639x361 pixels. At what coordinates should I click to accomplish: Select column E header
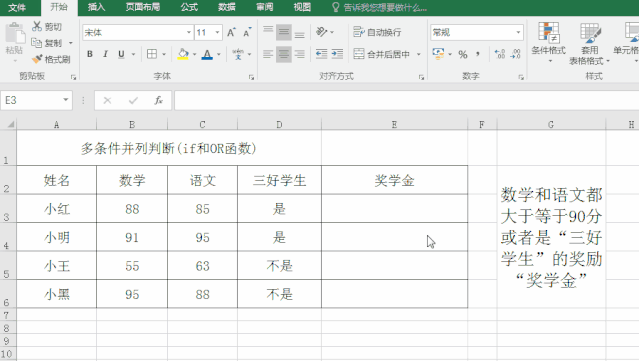(394, 124)
